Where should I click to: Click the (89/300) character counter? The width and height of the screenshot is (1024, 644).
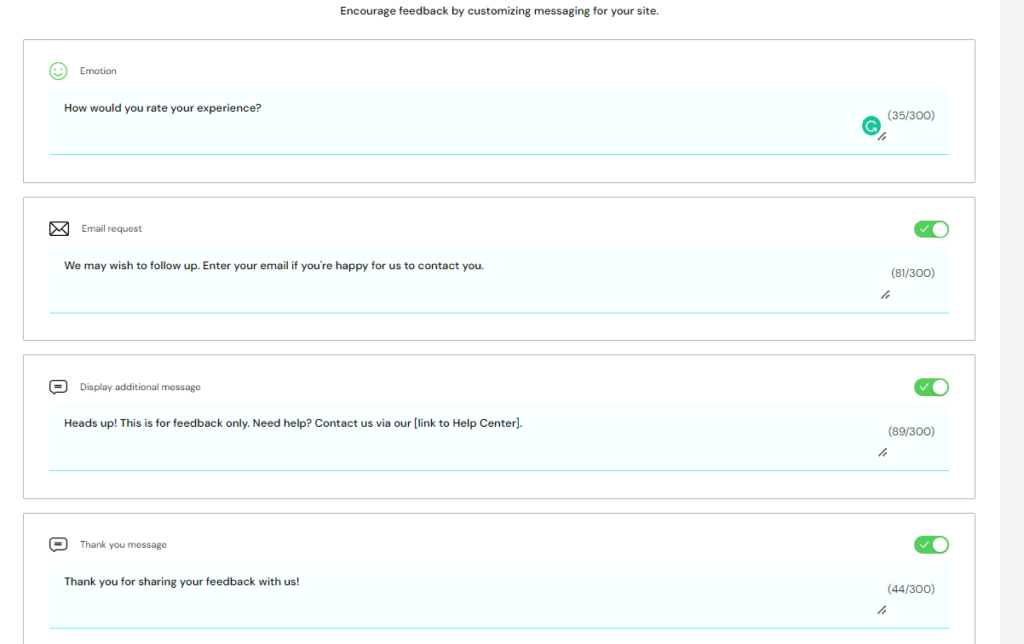pyautogui.click(x=911, y=431)
